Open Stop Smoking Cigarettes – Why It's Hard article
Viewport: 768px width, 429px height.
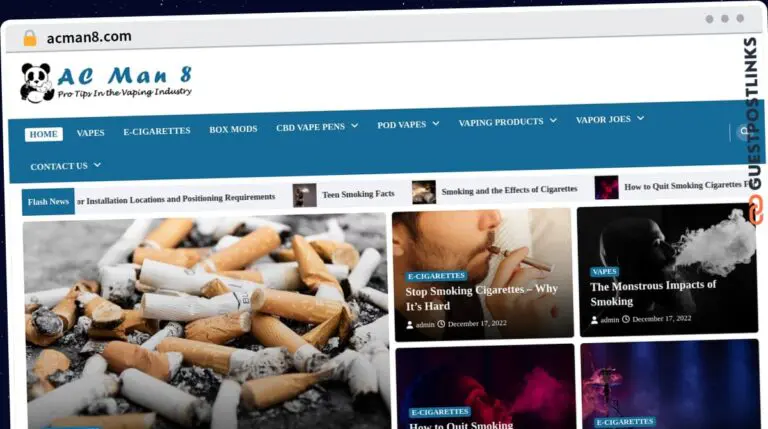point(481,298)
